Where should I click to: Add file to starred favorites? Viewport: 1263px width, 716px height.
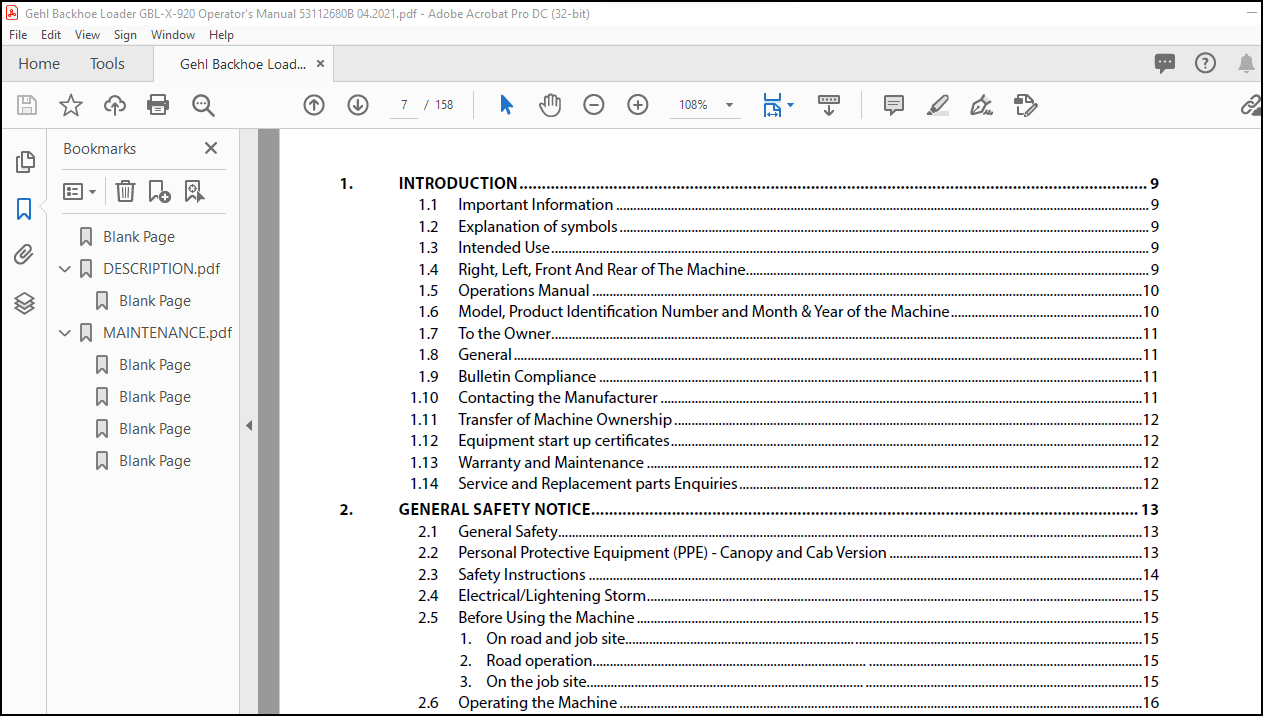pyautogui.click(x=71, y=105)
